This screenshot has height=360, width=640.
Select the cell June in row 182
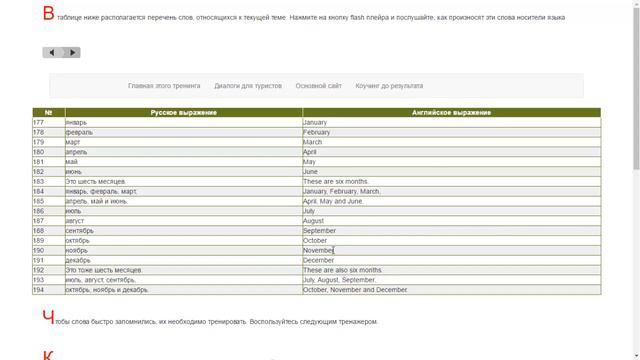click(x=451, y=171)
